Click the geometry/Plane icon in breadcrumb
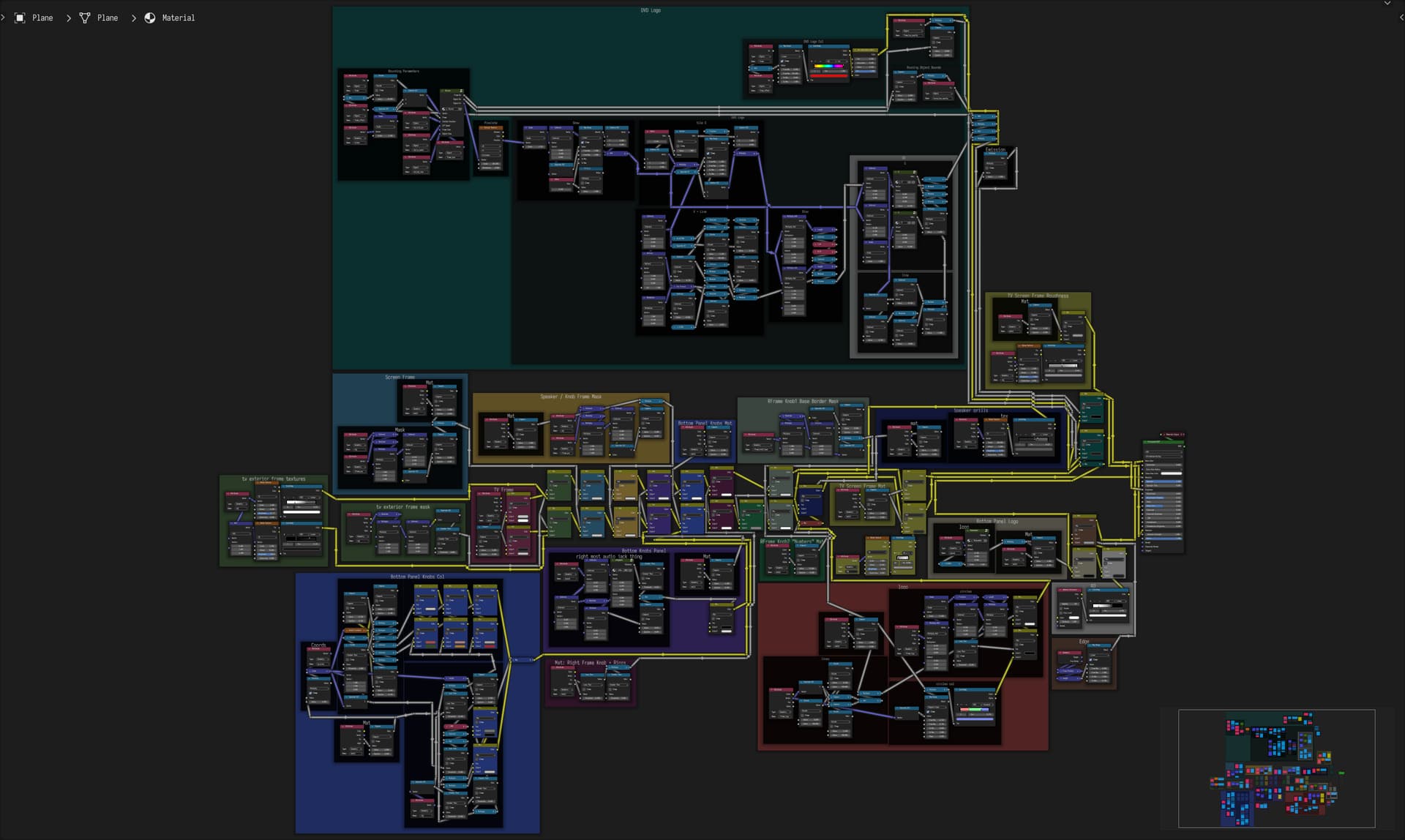 coord(85,17)
